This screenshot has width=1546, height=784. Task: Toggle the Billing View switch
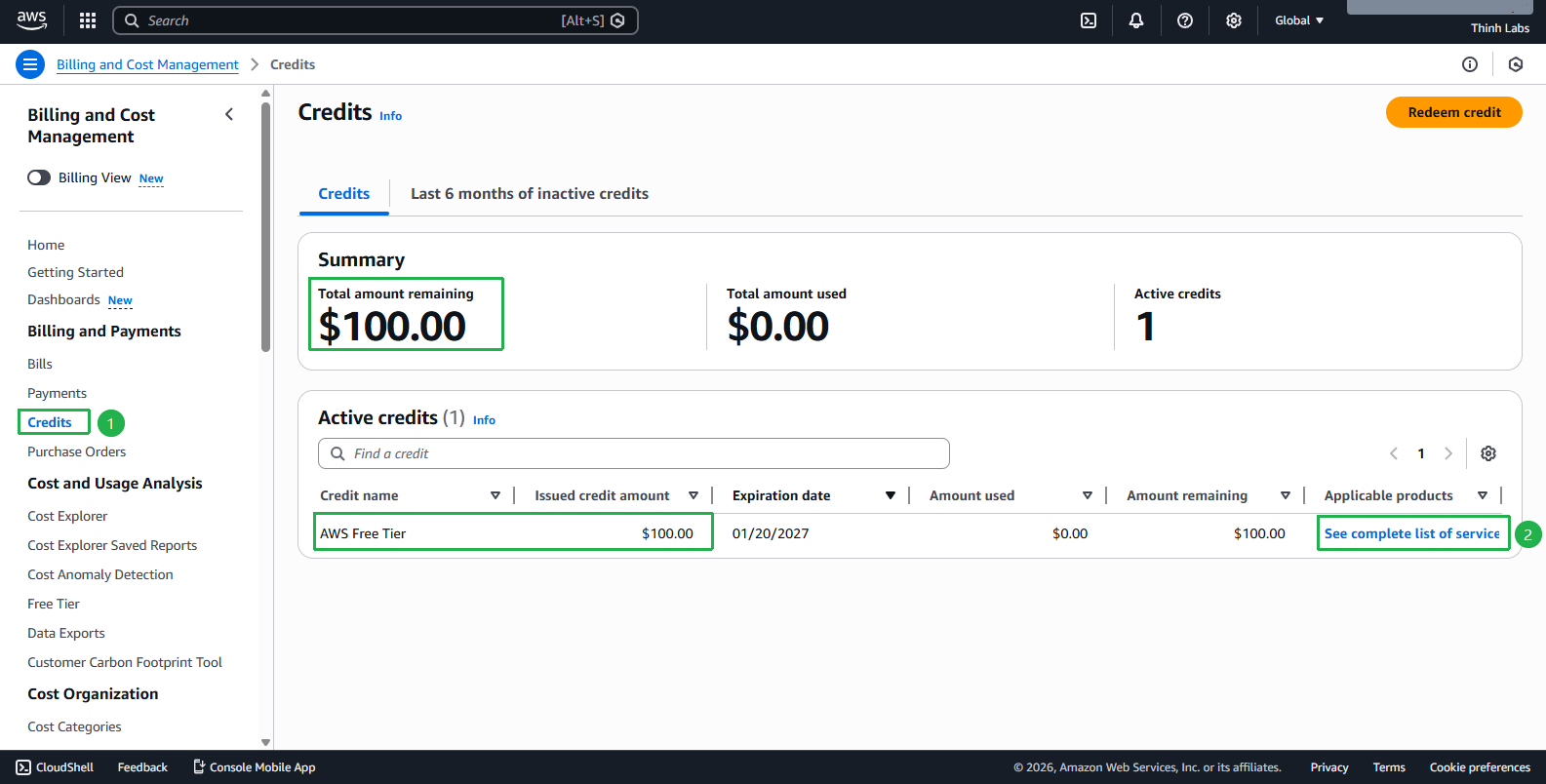[x=39, y=177]
